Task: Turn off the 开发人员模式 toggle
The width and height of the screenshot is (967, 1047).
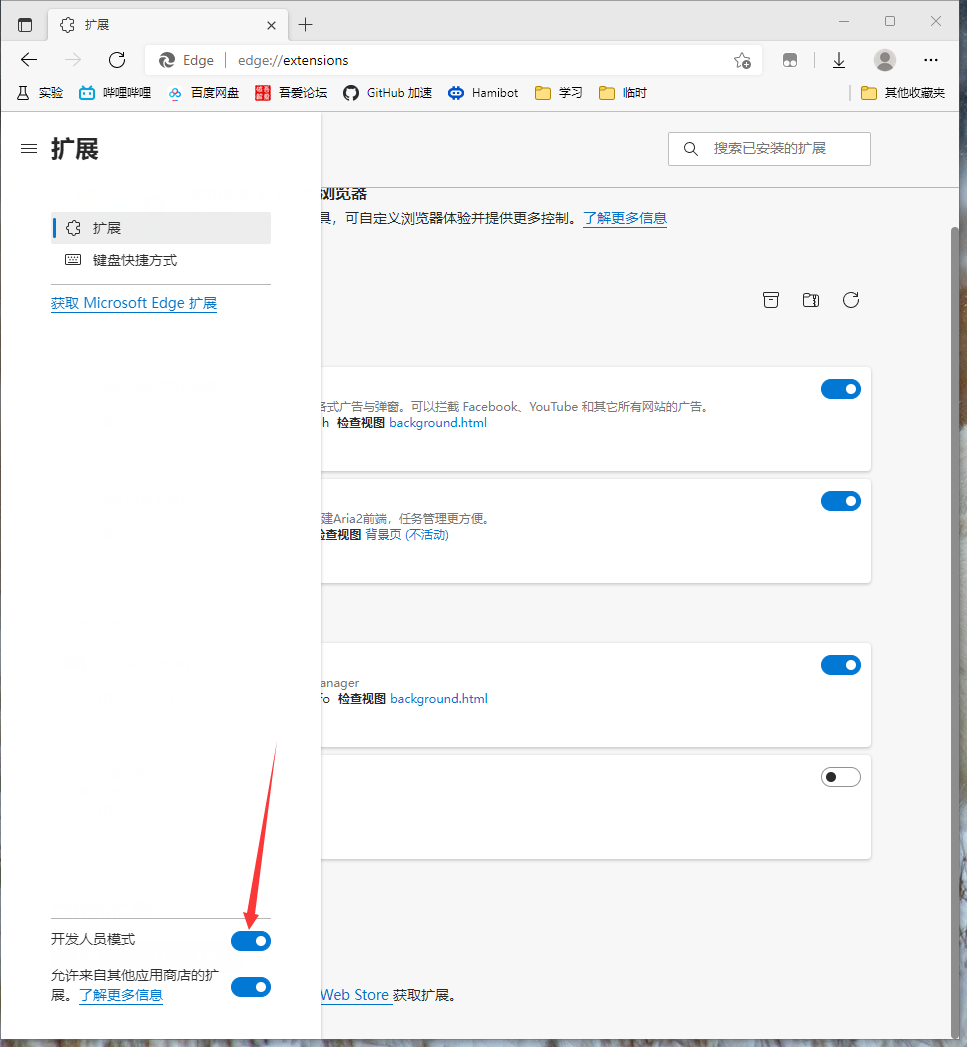Action: (251, 941)
